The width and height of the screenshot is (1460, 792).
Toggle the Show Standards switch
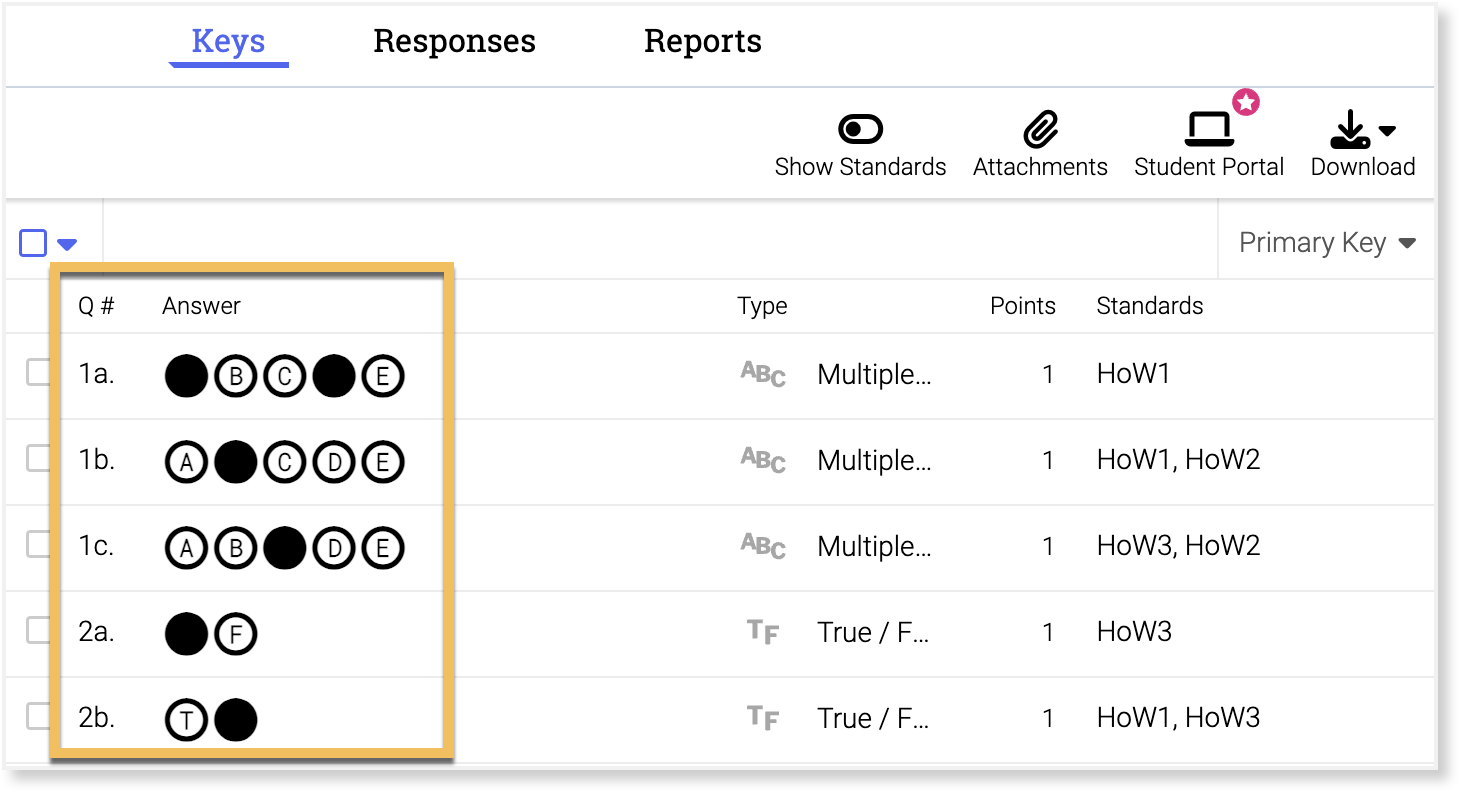[860, 130]
